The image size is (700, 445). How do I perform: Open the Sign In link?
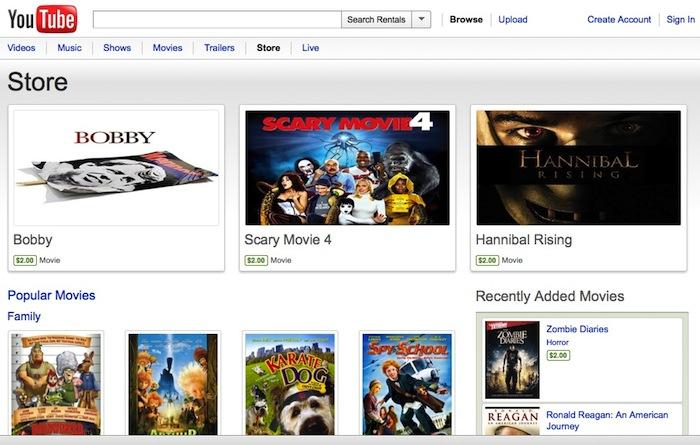pyautogui.click(x=680, y=20)
